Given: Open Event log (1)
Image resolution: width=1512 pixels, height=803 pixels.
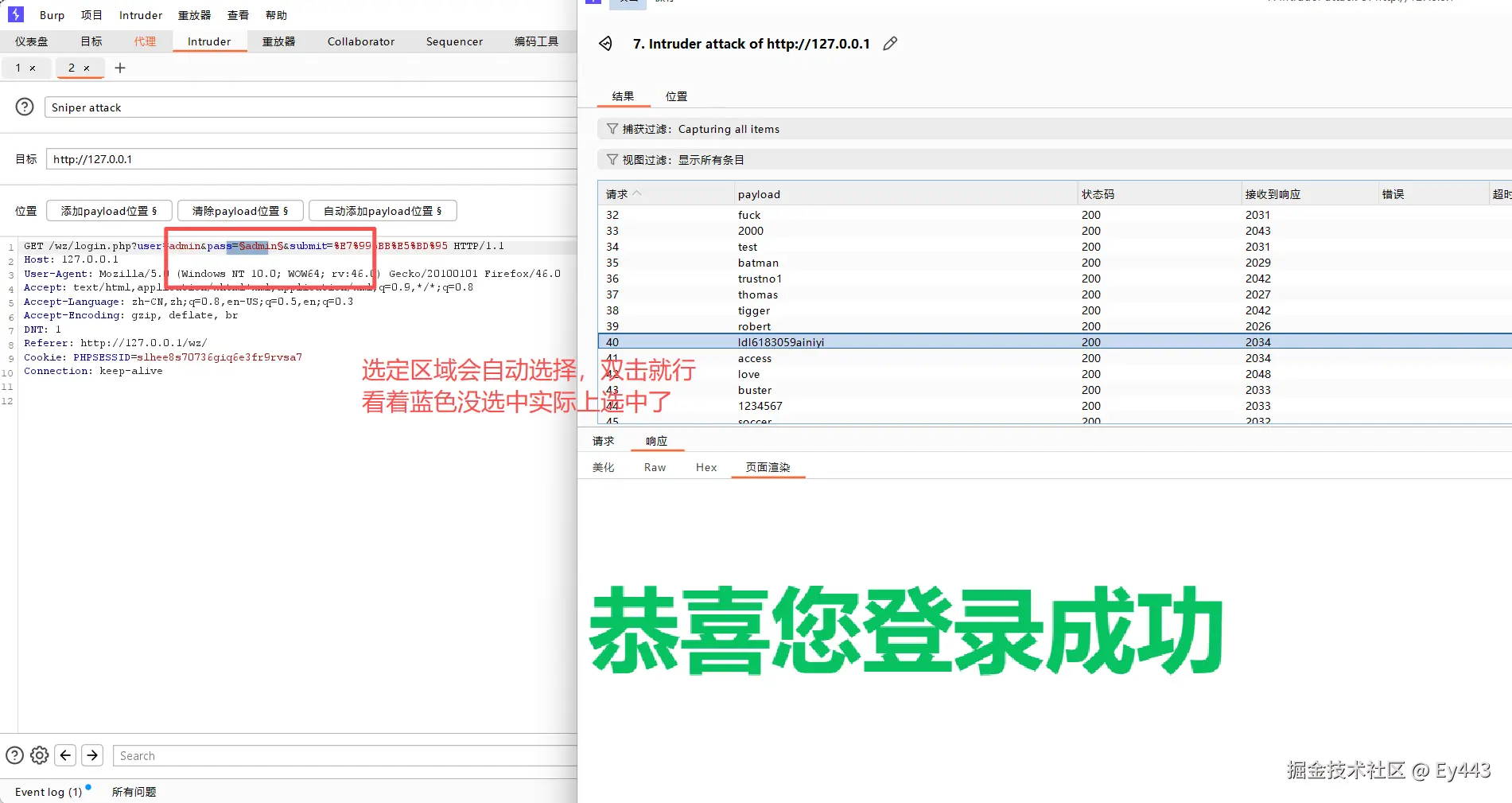Looking at the screenshot, I should (x=49, y=792).
